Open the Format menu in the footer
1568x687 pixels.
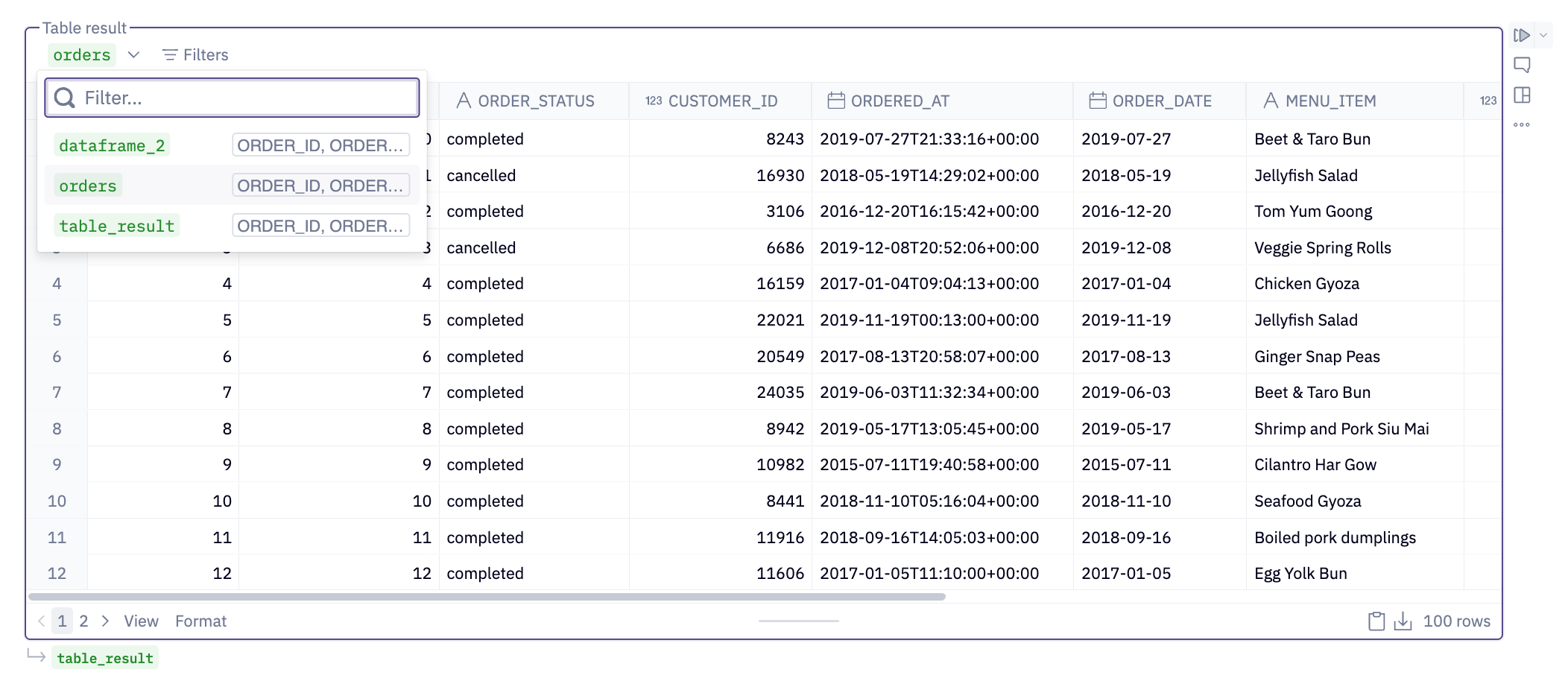tap(200, 621)
